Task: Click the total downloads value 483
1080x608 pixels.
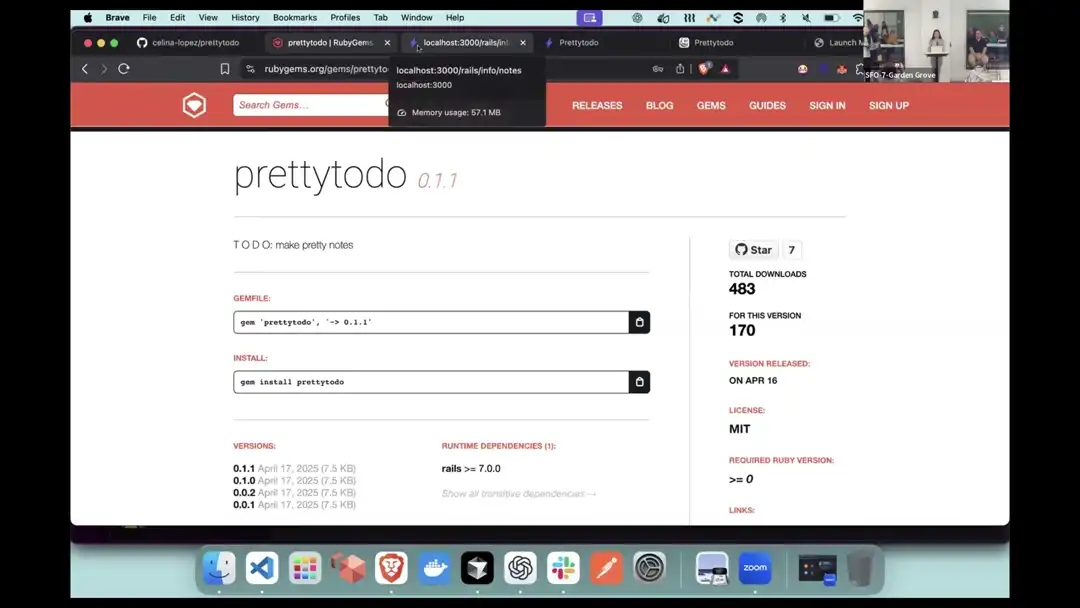Action: pyautogui.click(x=742, y=289)
